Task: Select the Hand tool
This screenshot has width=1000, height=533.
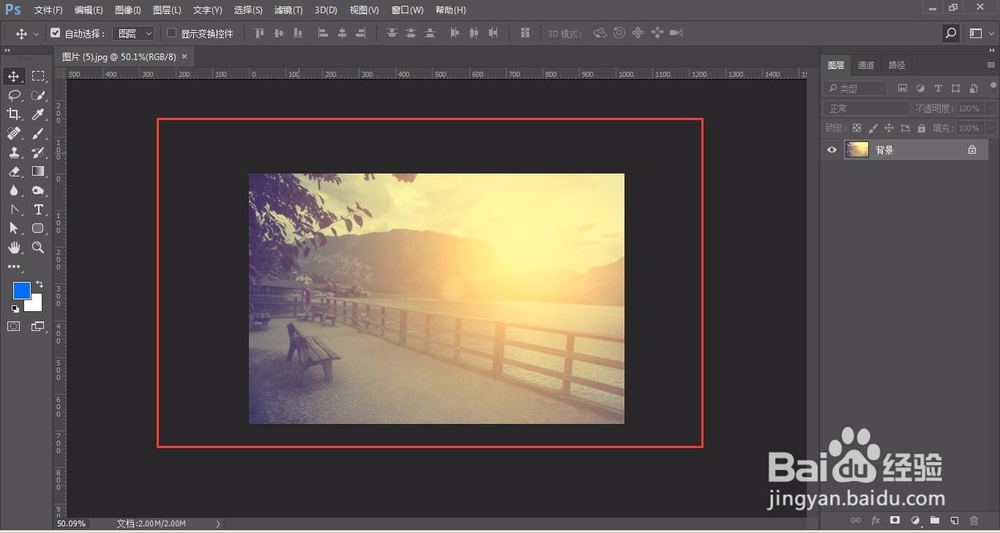Action: [x=13, y=247]
